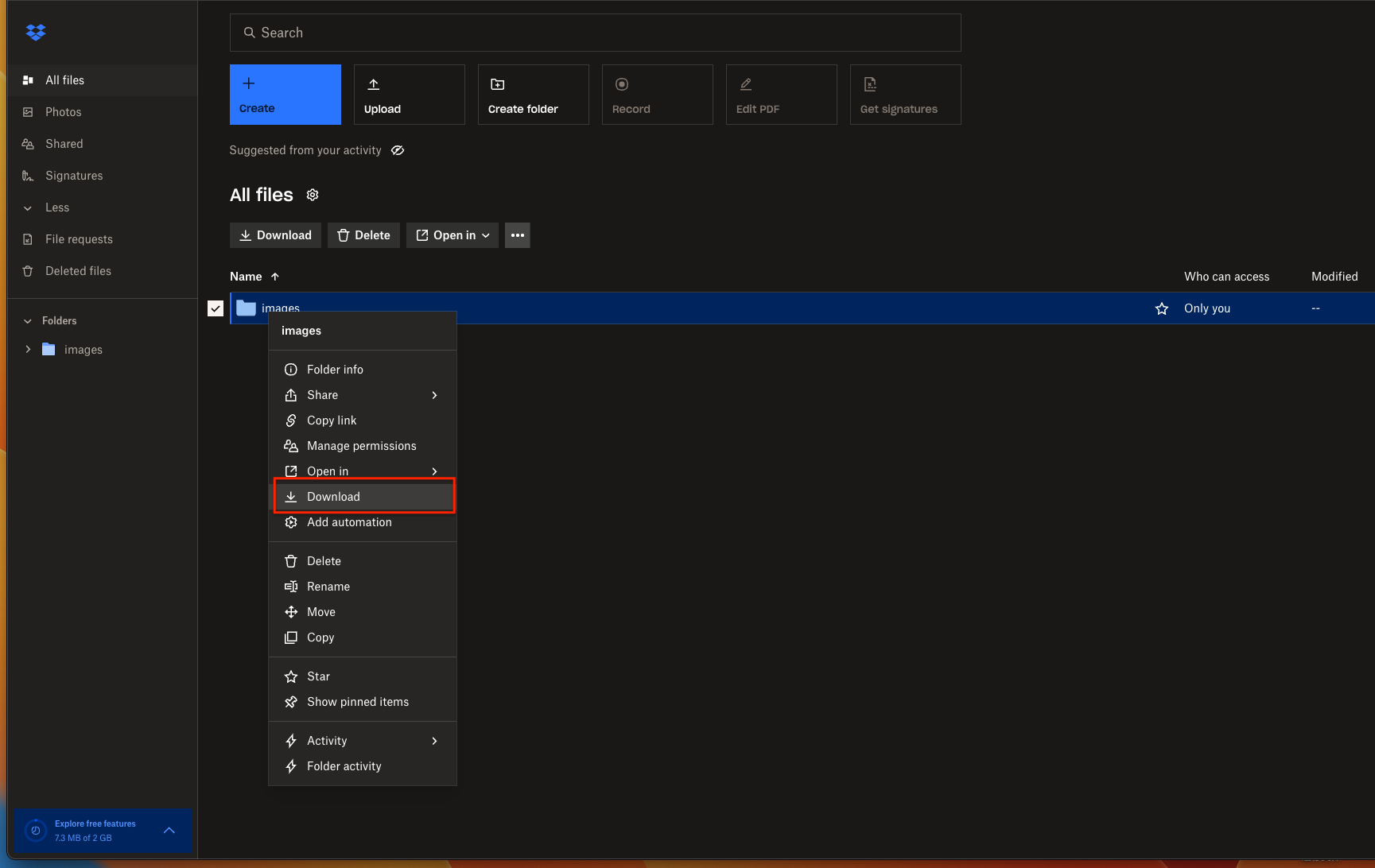Click the Dropbox logo icon
Image resolution: width=1375 pixels, height=868 pixels.
36,32
